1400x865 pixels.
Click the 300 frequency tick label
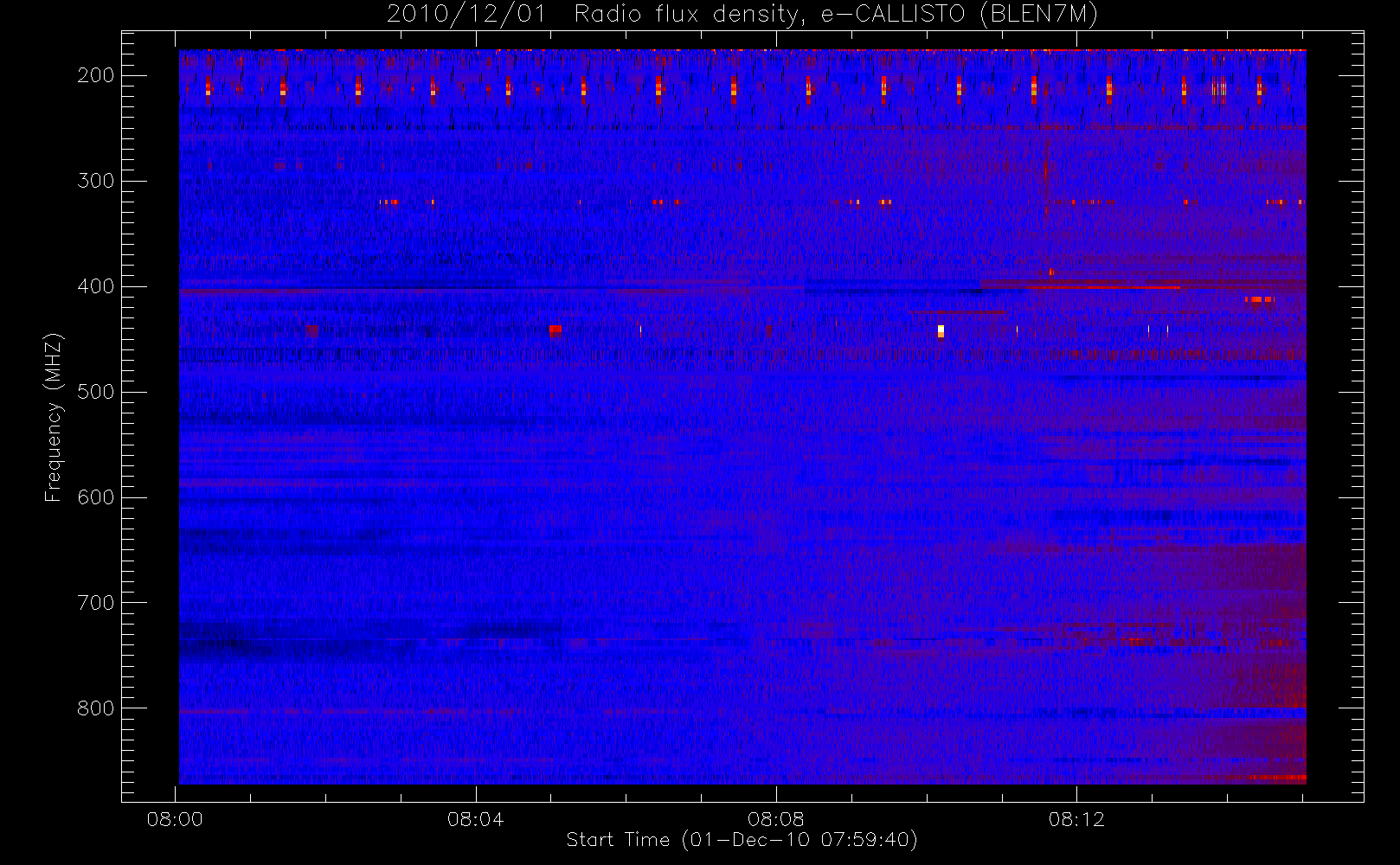96,181
